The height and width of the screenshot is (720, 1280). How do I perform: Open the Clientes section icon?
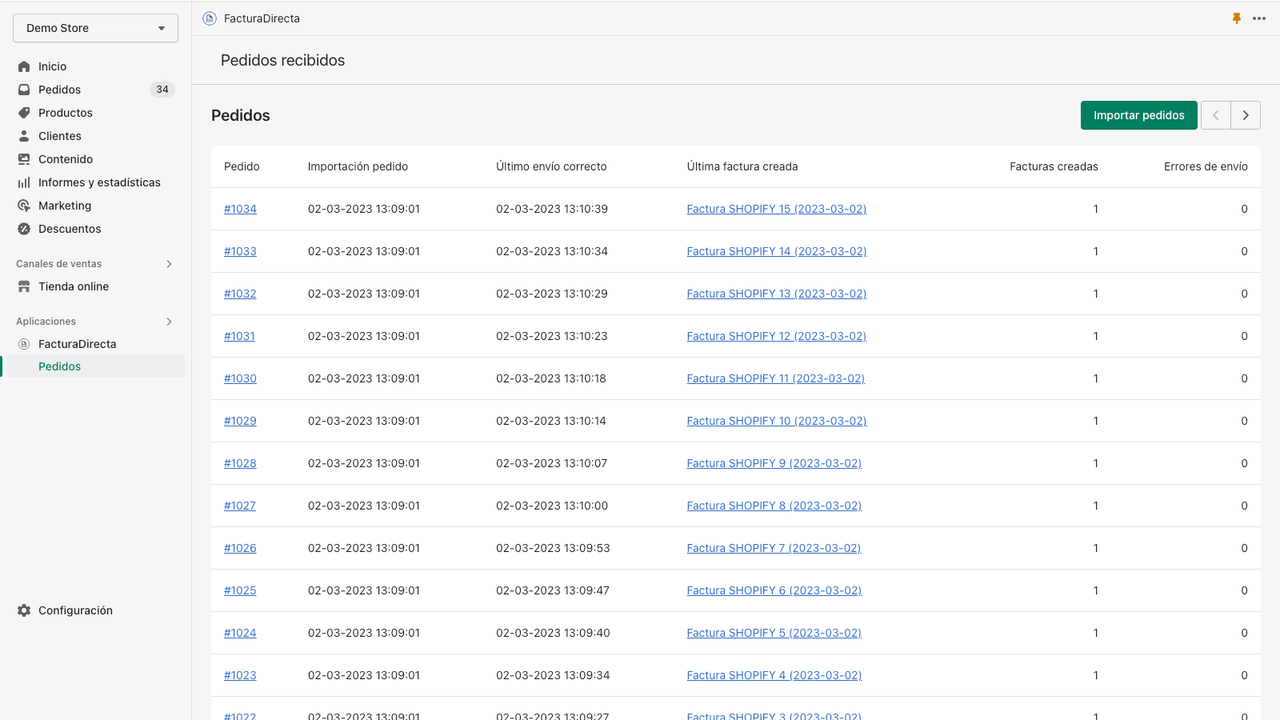coord(24,135)
